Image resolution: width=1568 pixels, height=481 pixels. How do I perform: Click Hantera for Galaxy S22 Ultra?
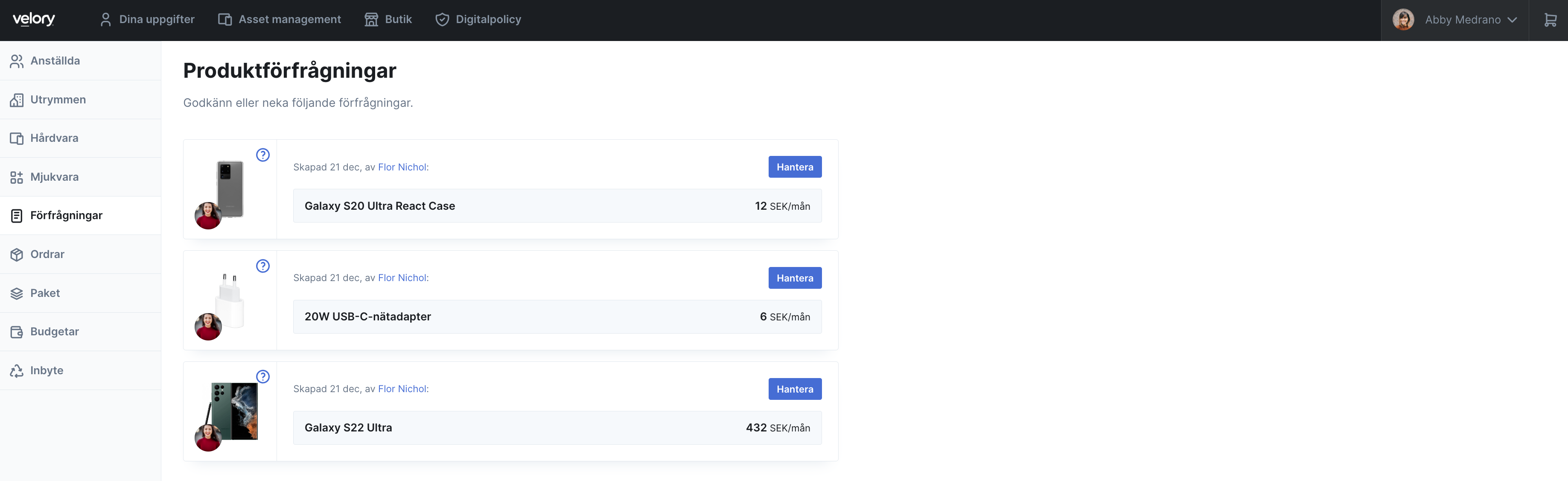click(x=794, y=389)
